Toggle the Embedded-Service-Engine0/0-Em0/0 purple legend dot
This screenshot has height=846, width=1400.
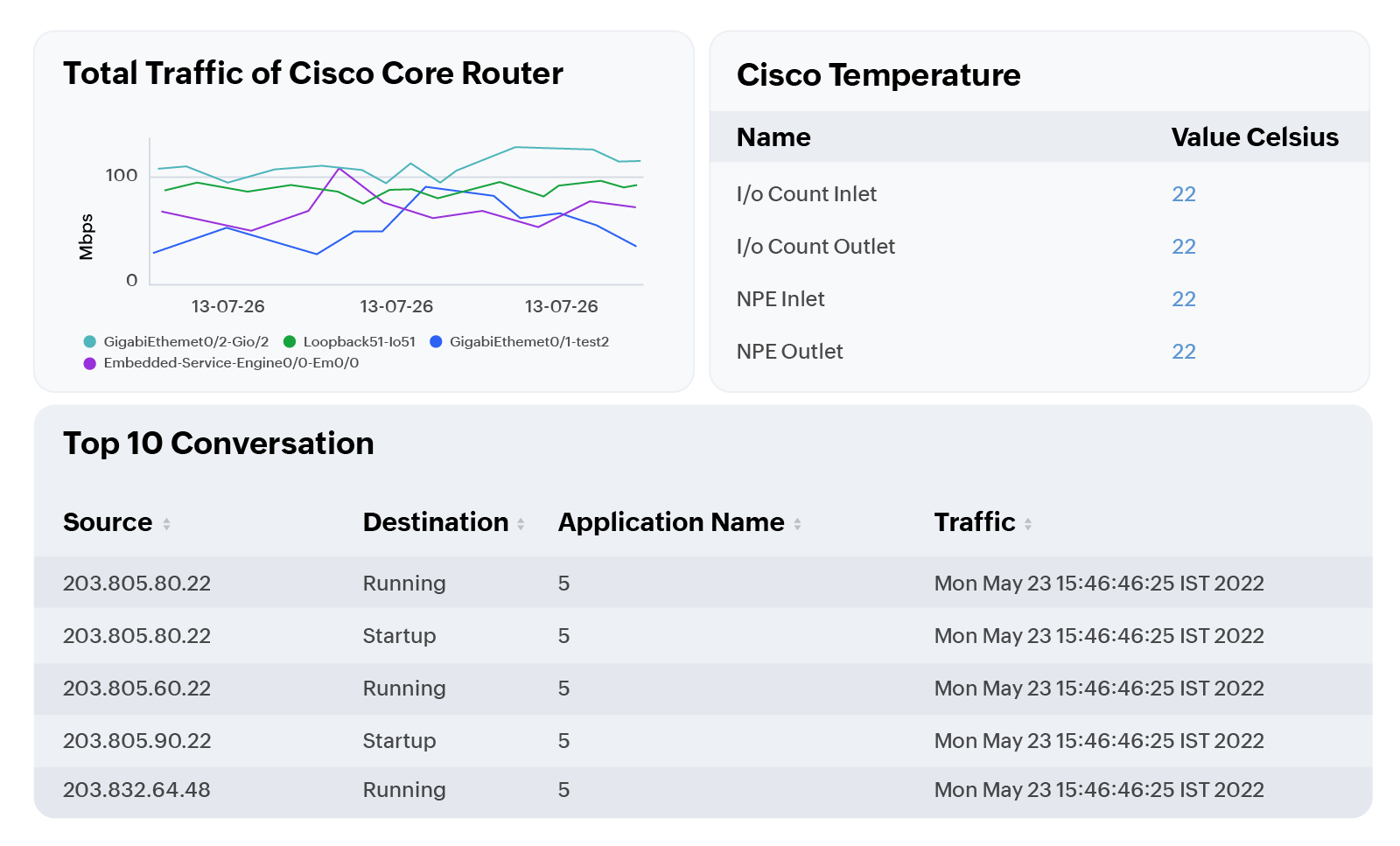pyautogui.click(x=89, y=363)
